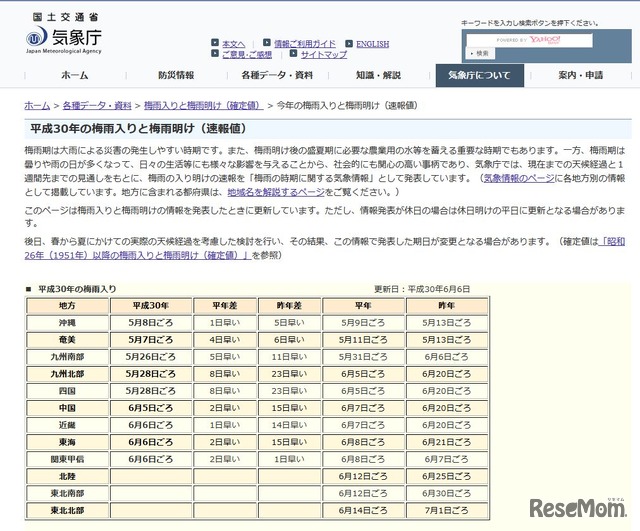Select the 知識・解説 navigation tab
Viewport: 640px width, 531px height.
(x=378, y=75)
